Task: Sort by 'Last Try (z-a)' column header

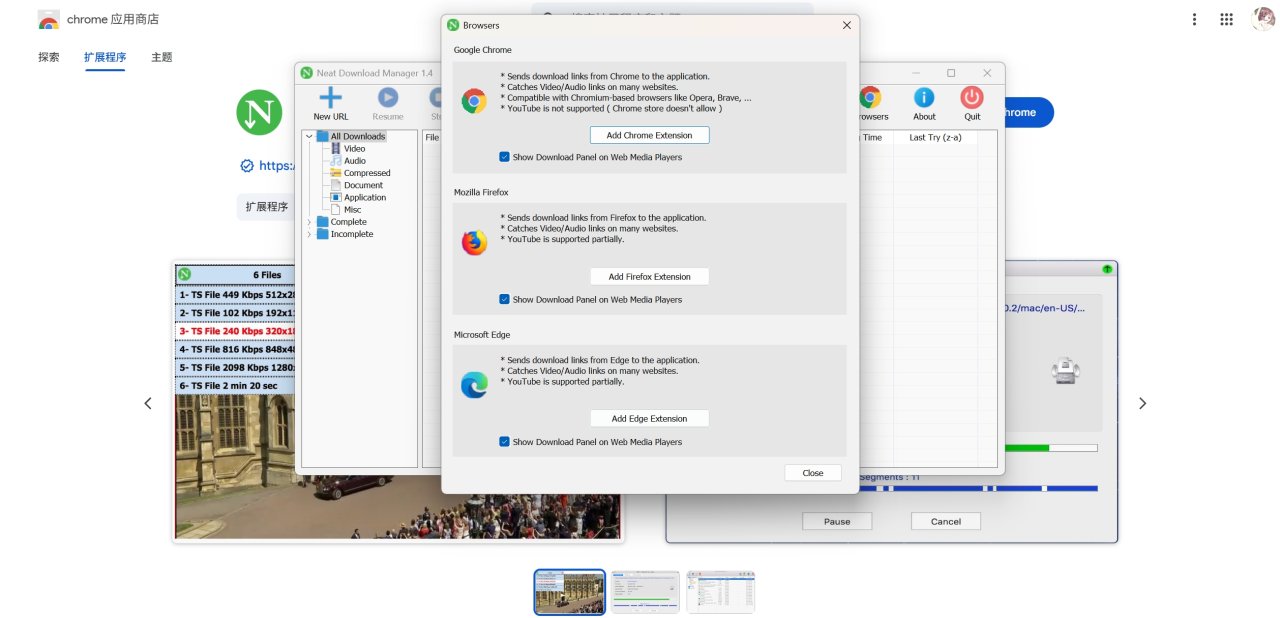Action: 936,137
